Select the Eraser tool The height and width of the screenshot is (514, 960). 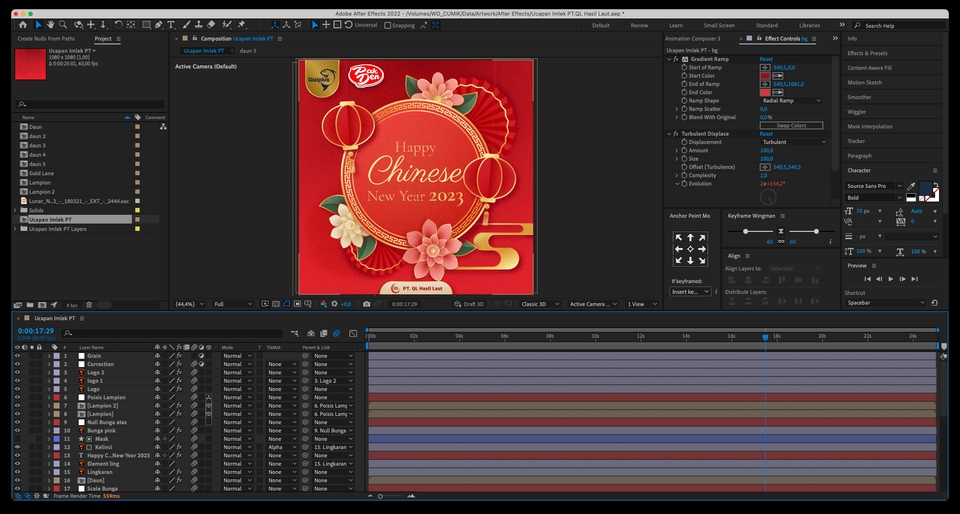pos(211,24)
